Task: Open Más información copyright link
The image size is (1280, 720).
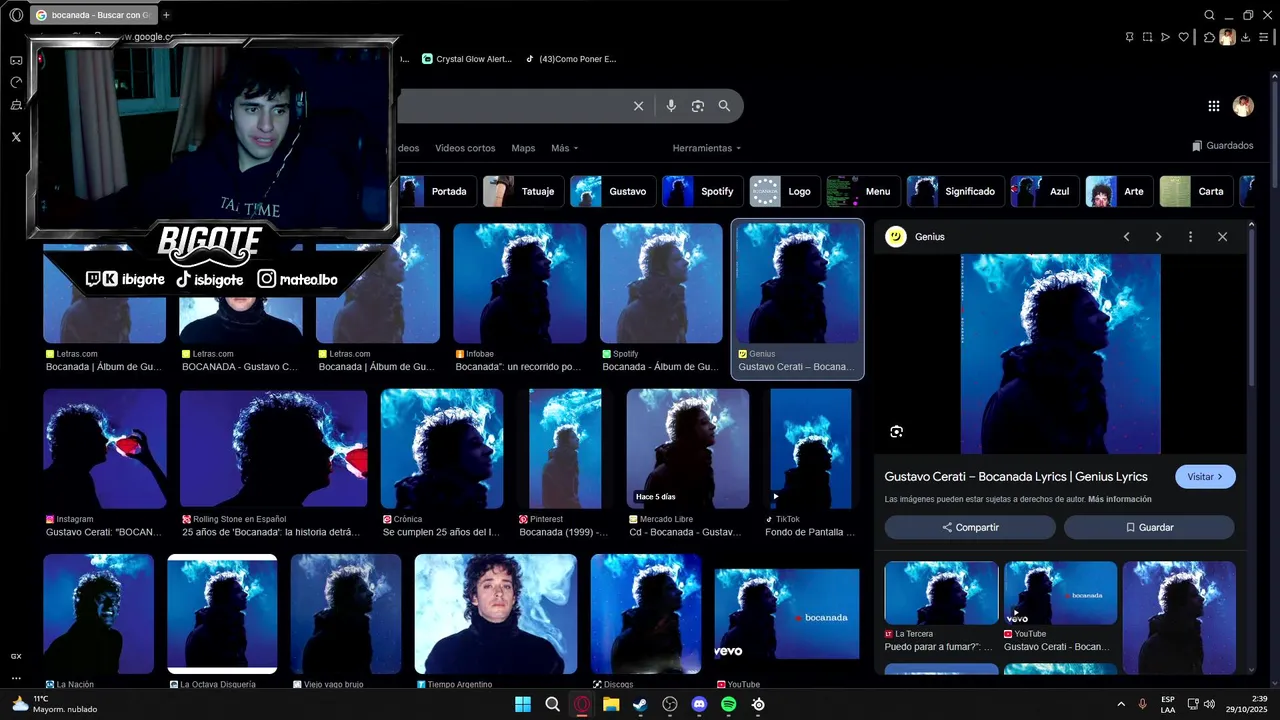Action: [x=1120, y=499]
